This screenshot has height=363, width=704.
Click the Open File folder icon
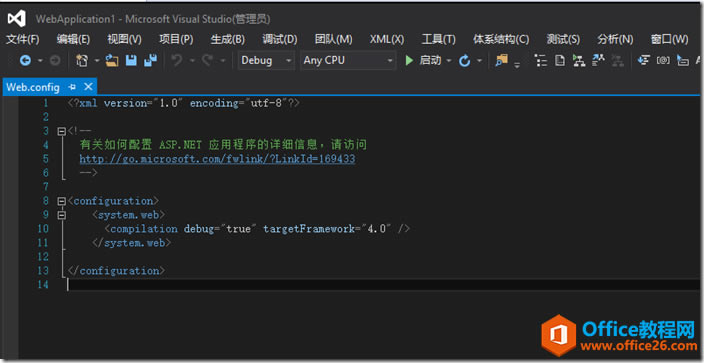pyautogui.click(x=112, y=61)
